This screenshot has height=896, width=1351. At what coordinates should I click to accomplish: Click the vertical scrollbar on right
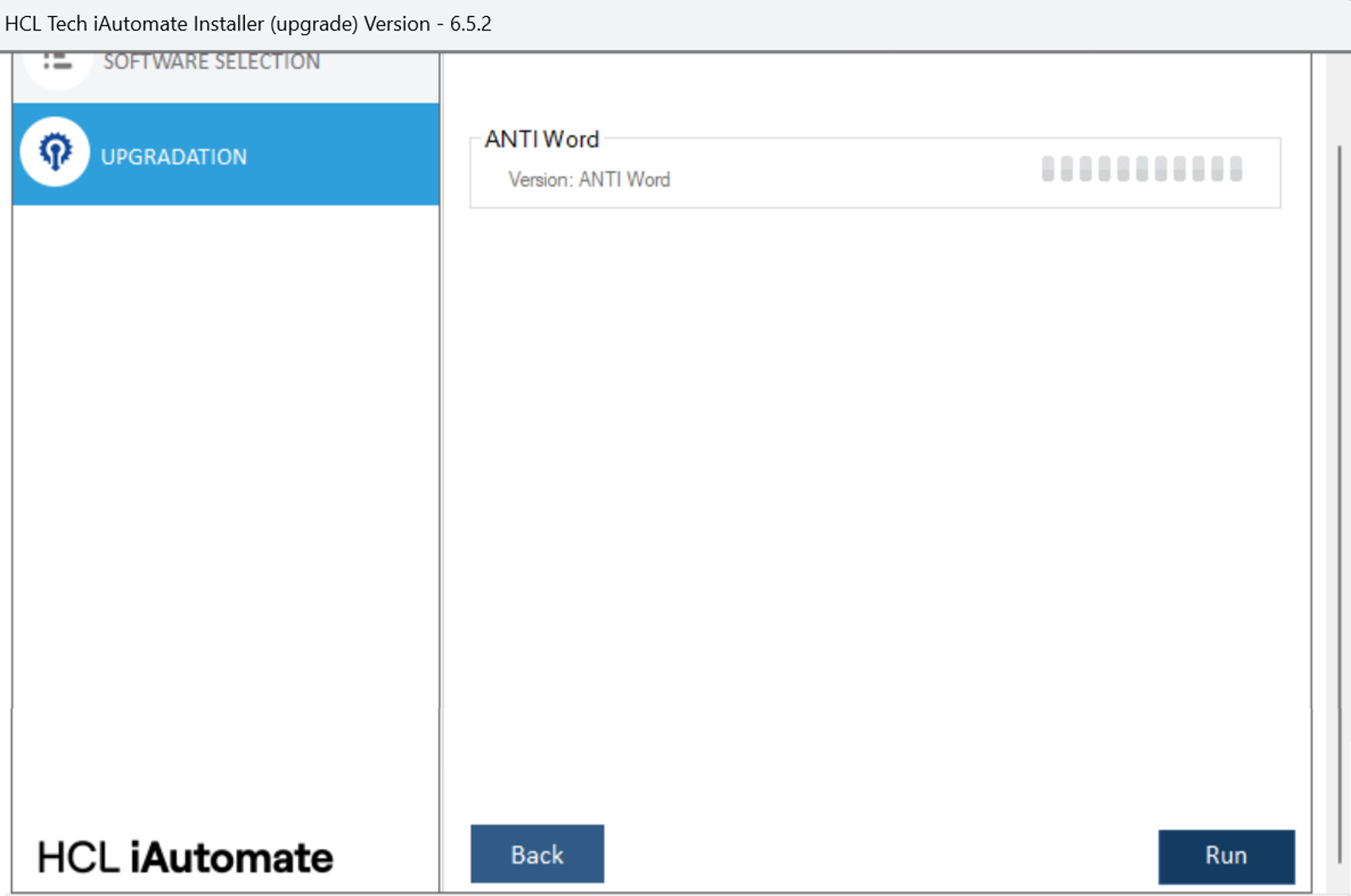pyautogui.click(x=1339, y=504)
